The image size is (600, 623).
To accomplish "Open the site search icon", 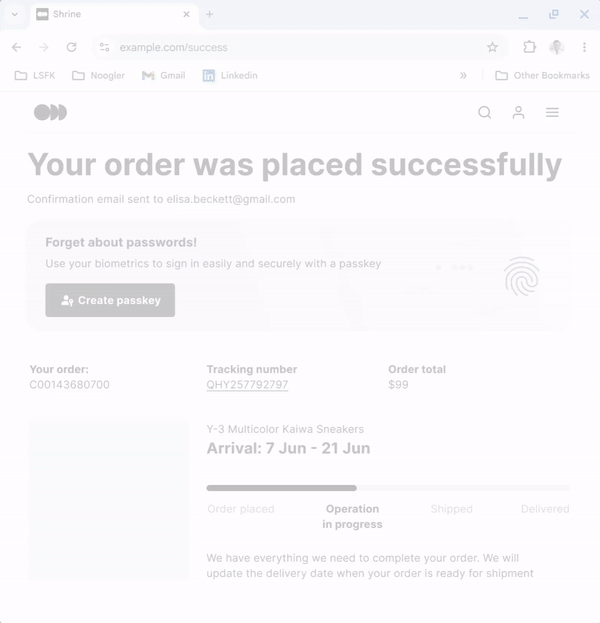I will [x=485, y=113].
